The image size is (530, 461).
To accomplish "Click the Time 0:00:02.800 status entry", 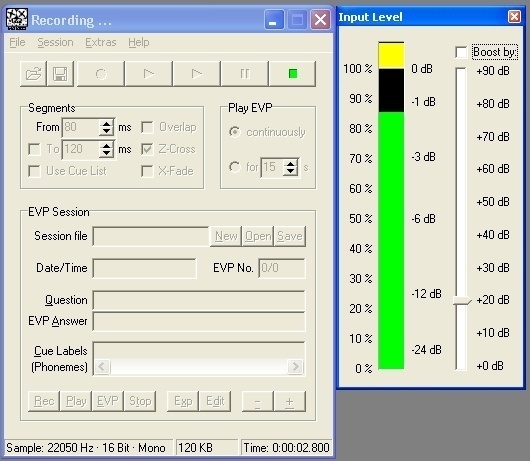I will click(x=286, y=448).
